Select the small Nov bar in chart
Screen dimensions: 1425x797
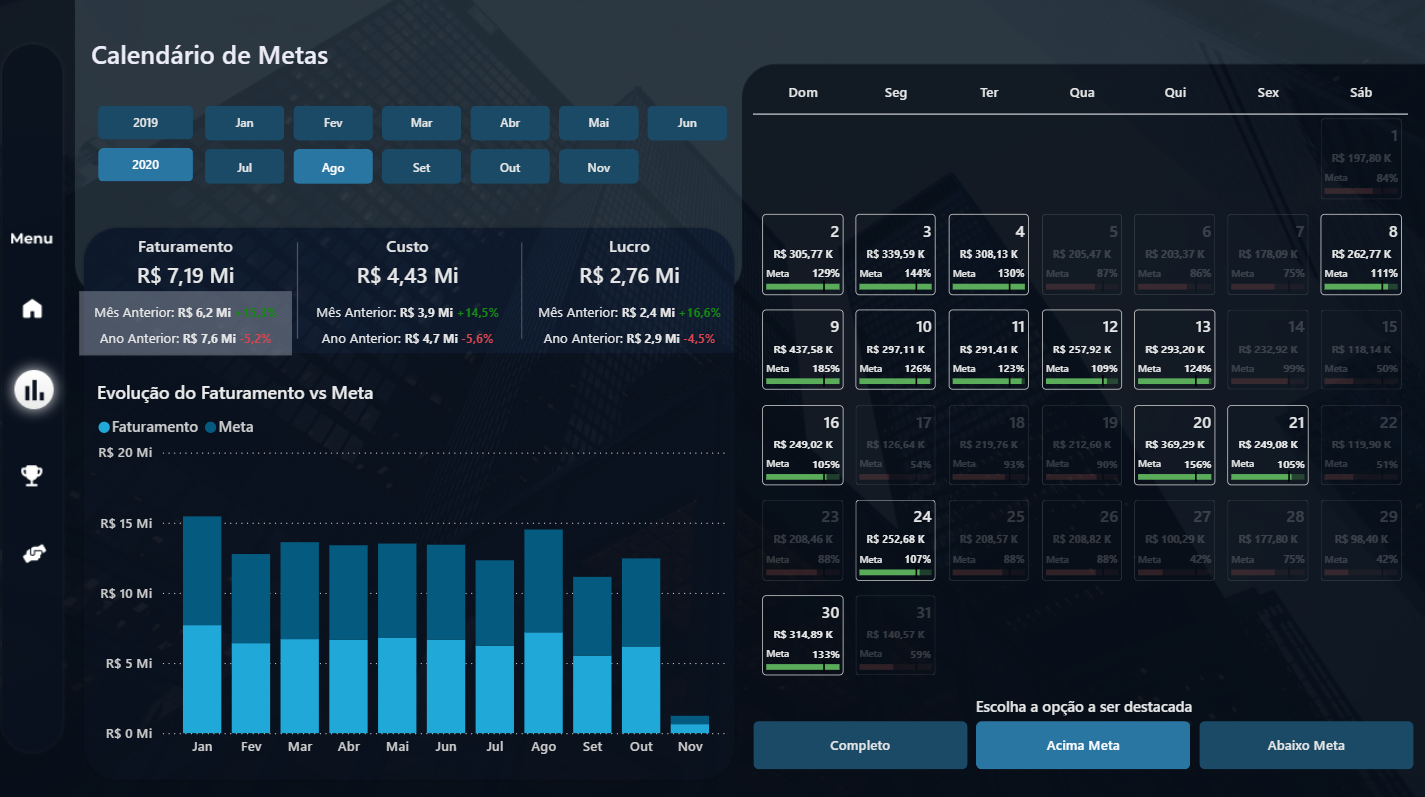690,725
